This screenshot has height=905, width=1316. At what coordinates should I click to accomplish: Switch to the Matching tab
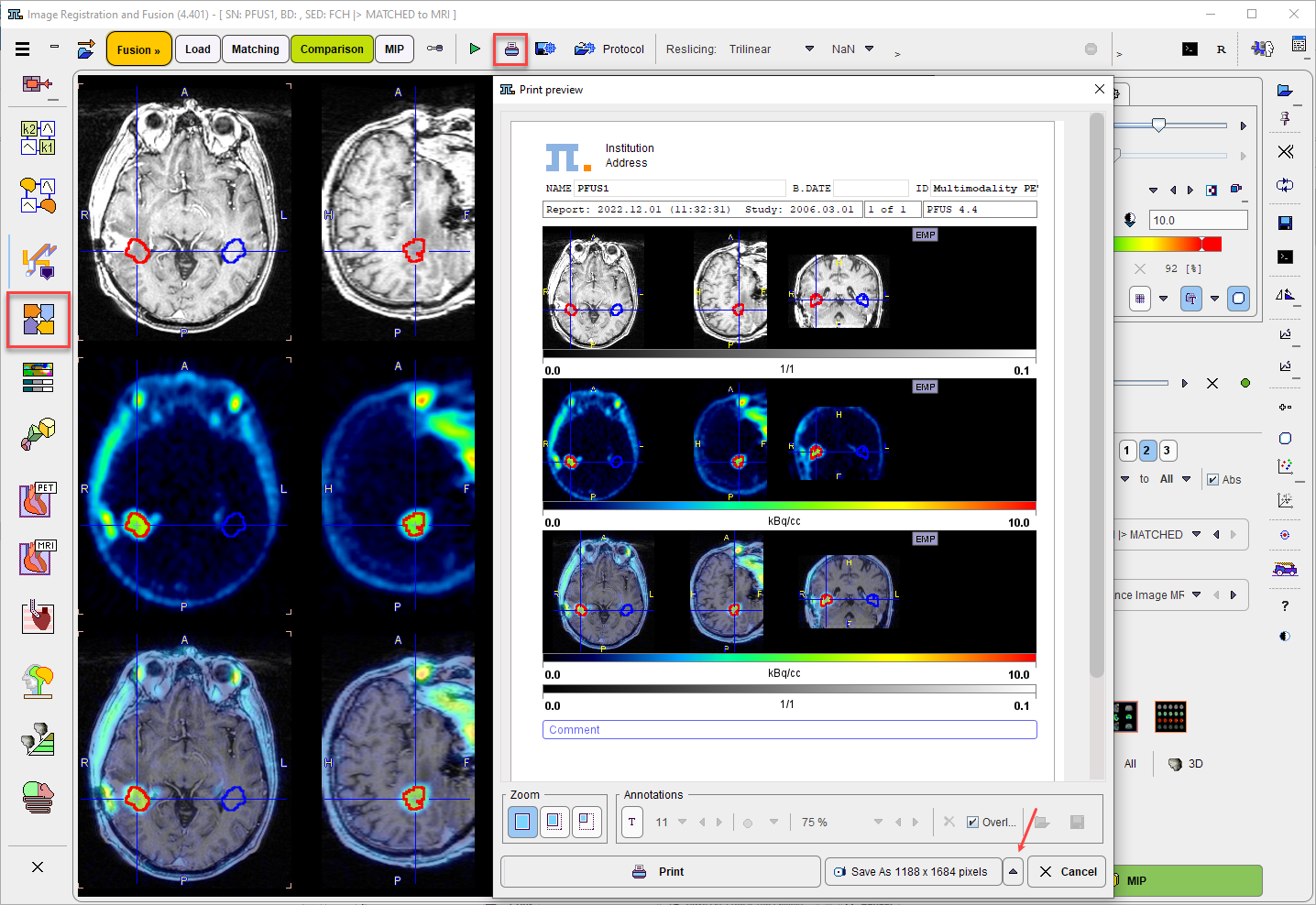coord(255,49)
